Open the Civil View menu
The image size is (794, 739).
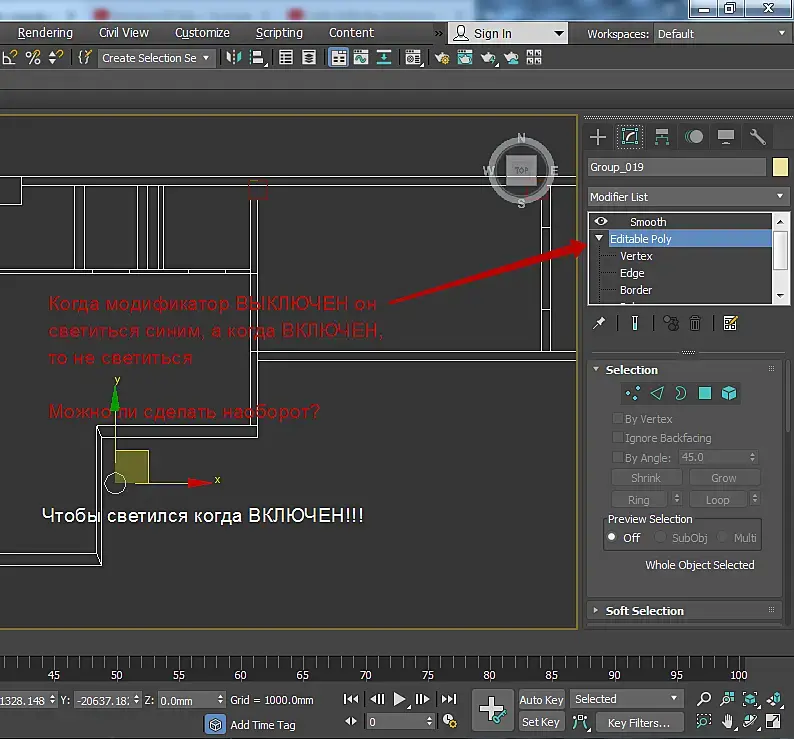pyautogui.click(x=124, y=33)
